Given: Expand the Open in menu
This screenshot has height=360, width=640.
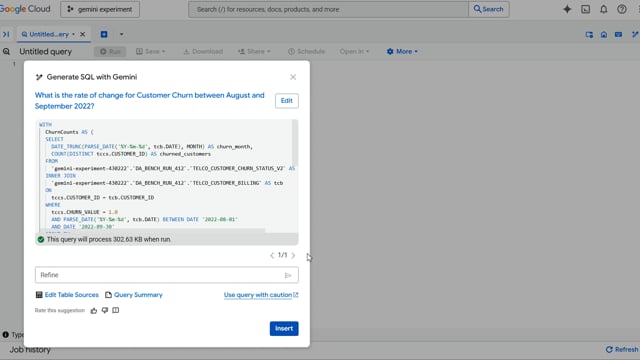Looking at the screenshot, I should [354, 51].
